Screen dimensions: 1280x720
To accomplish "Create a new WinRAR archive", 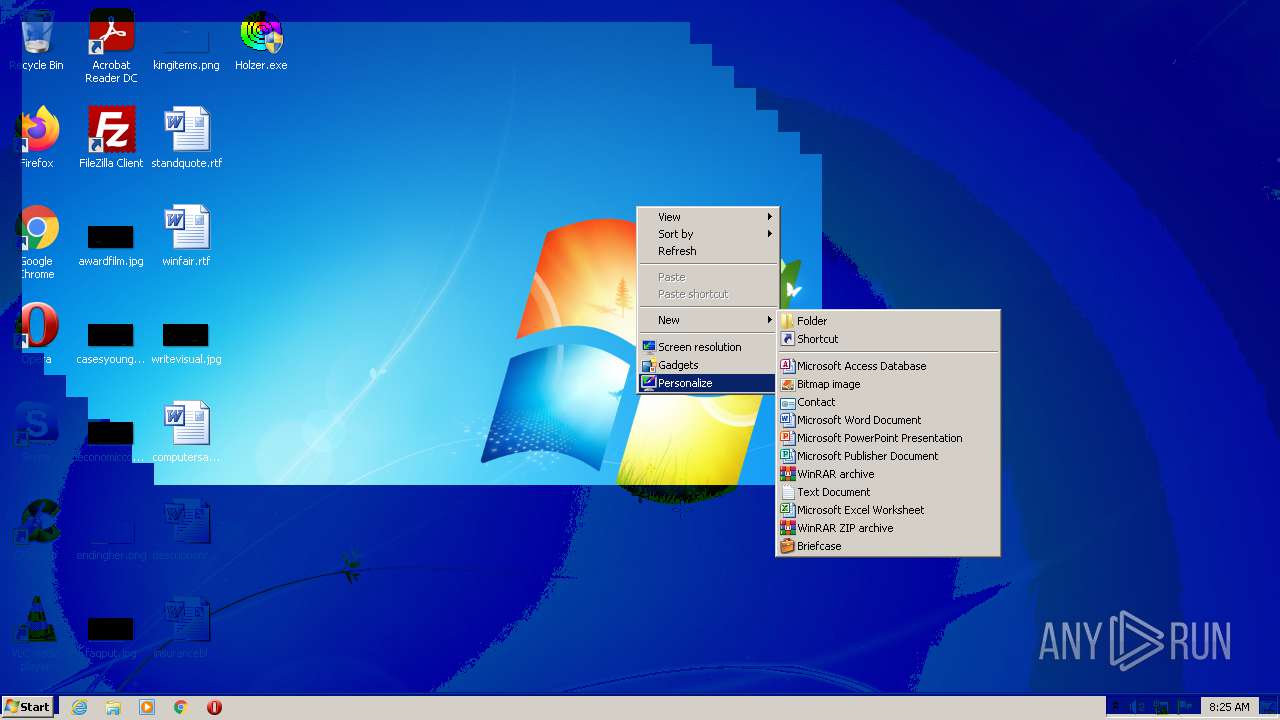I will (x=888, y=474).
